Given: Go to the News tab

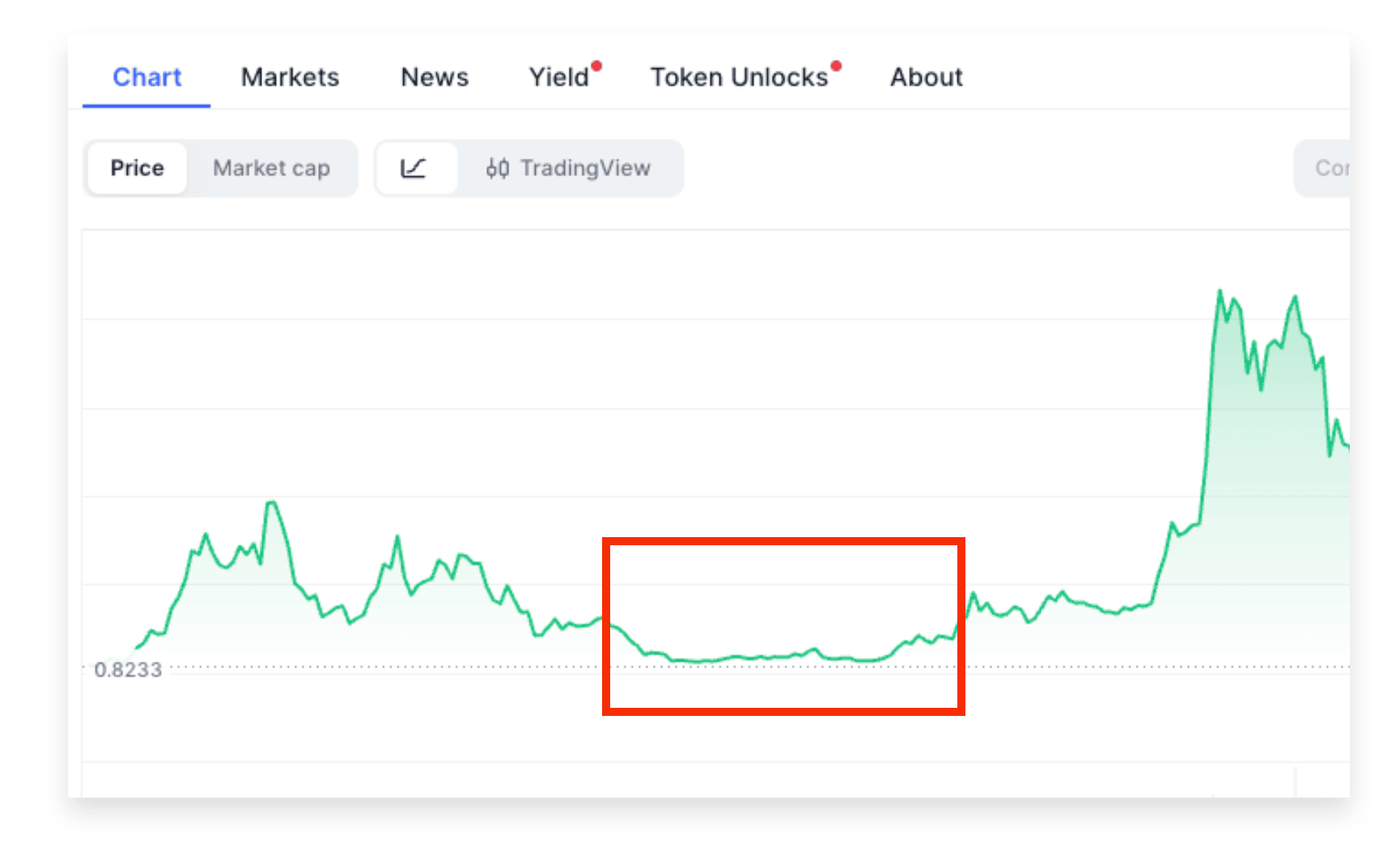Looking at the screenshot, I should click(435, 77).
